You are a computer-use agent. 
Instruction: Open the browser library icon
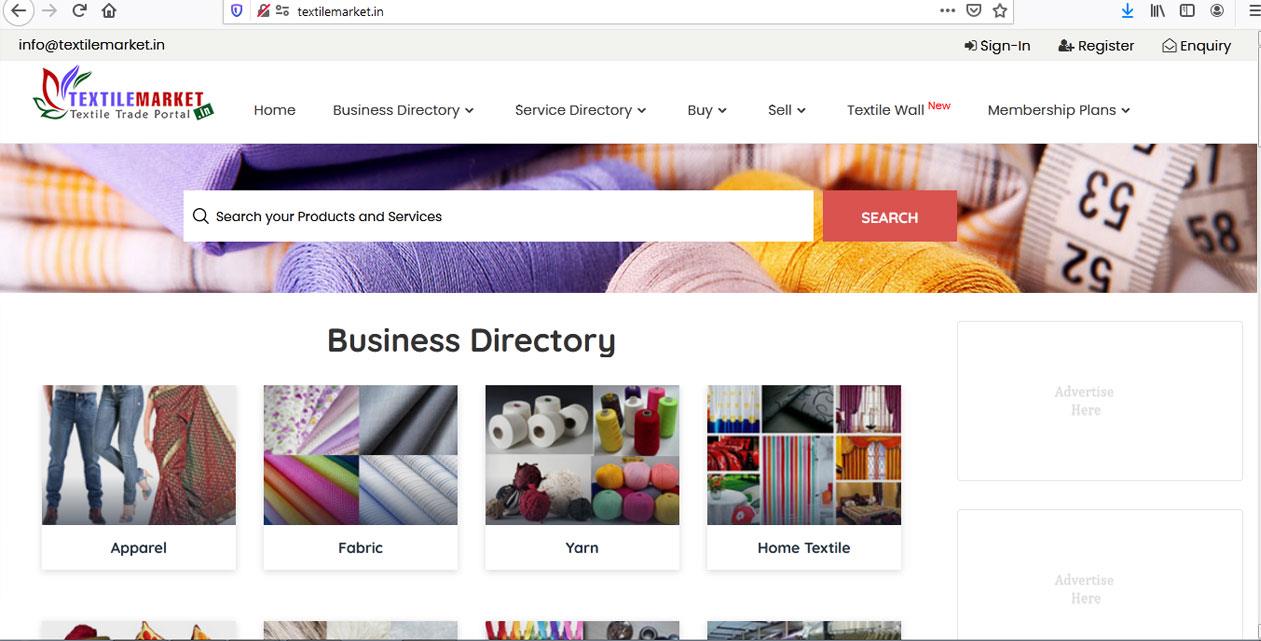(x=1158, y=11)
